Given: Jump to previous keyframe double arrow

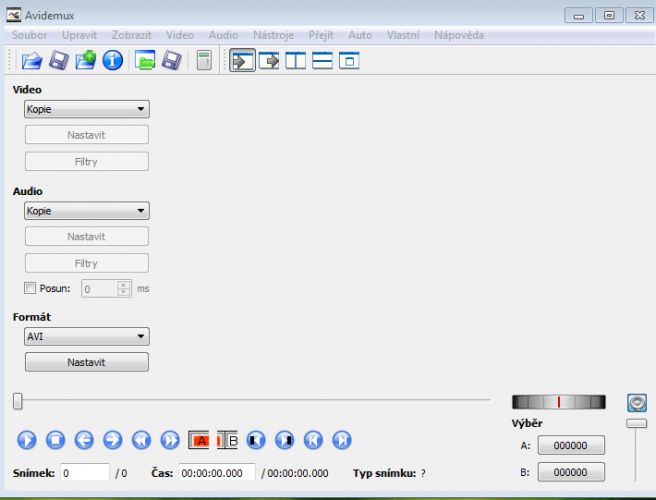Looking at the screenshot, I should (141, 440).
